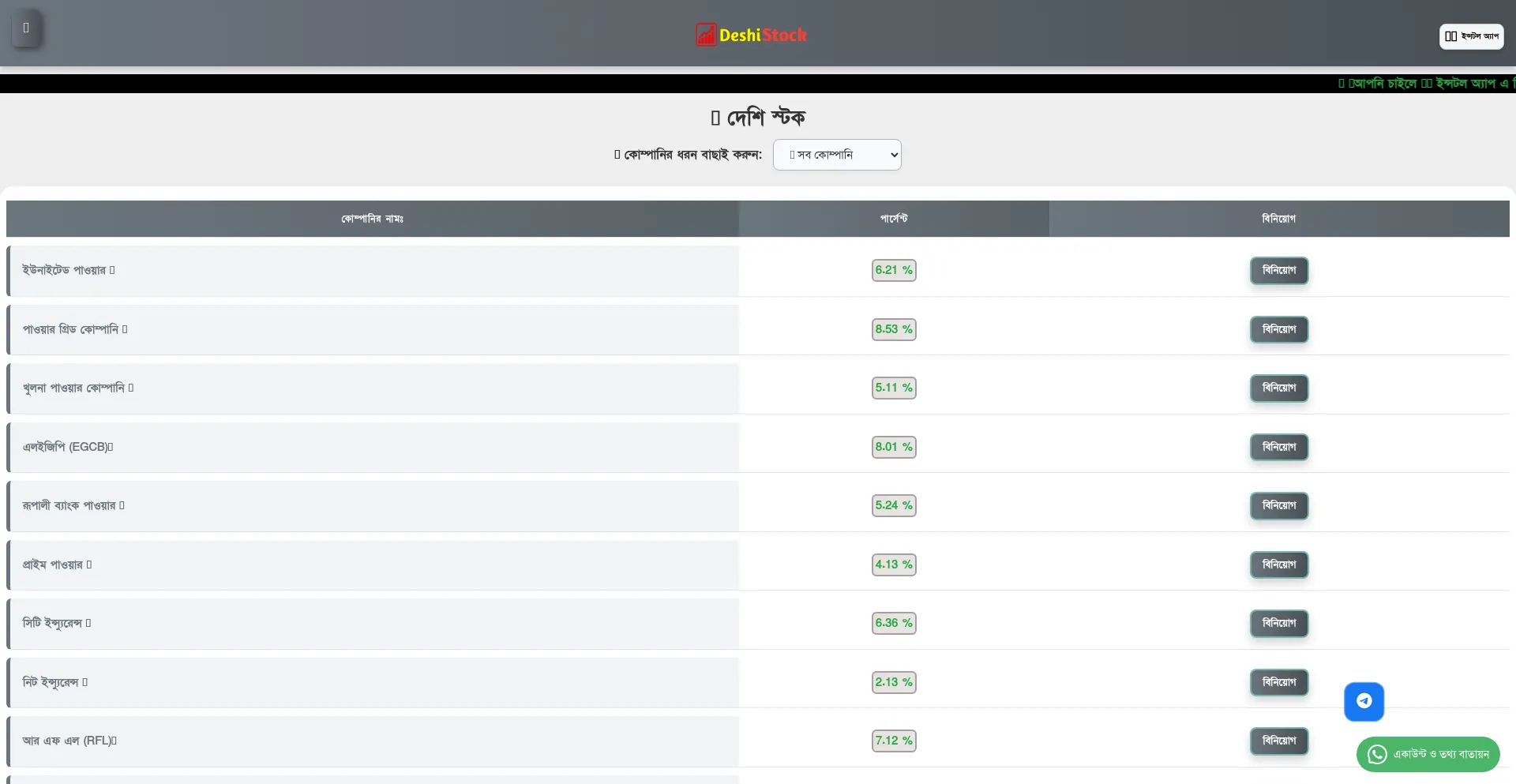Click invest button for 8.53% row
The height and width of the screenshot is (784, 1516).
point(1278,329)
